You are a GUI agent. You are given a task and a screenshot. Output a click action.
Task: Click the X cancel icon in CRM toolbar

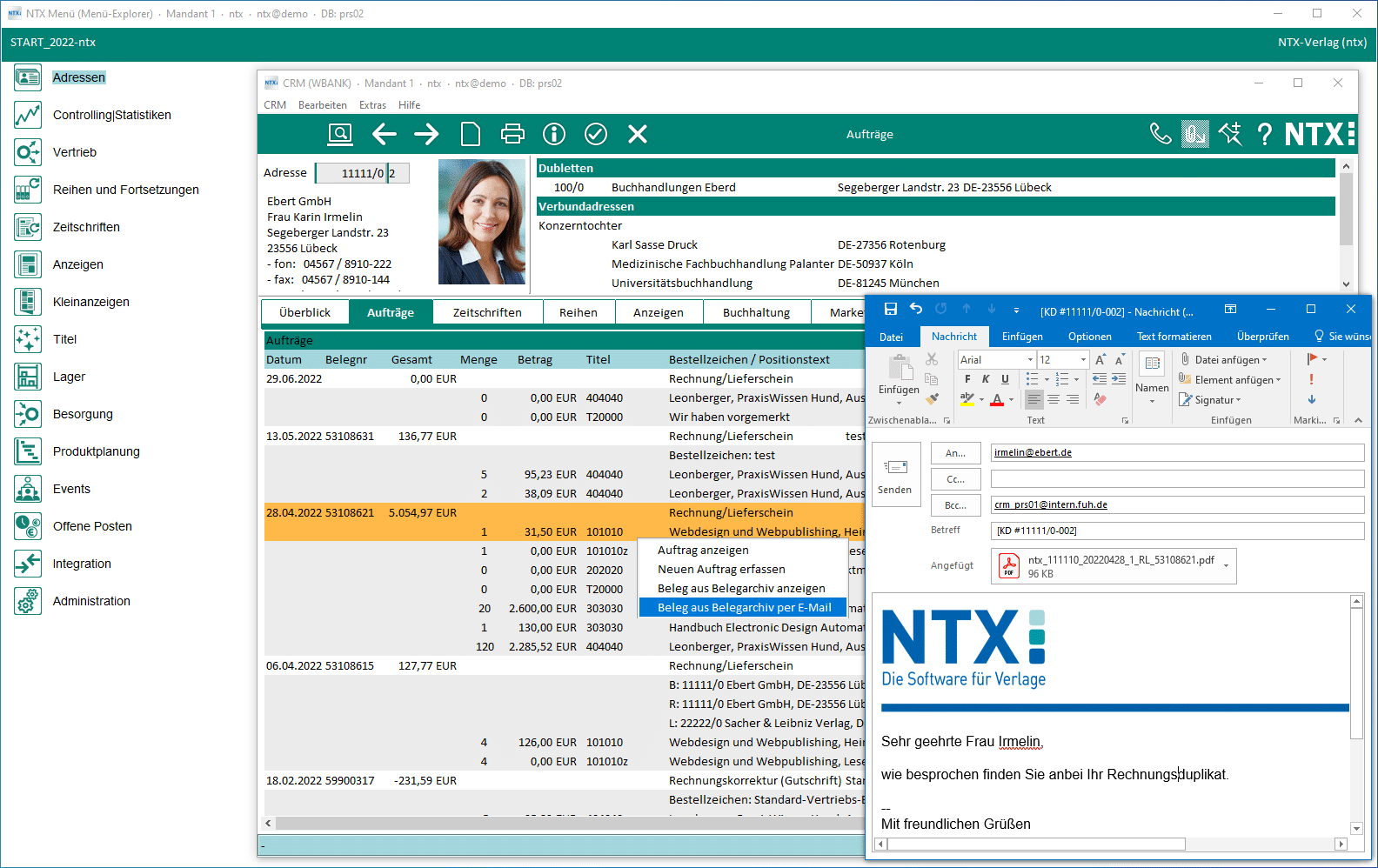point(638,134)
